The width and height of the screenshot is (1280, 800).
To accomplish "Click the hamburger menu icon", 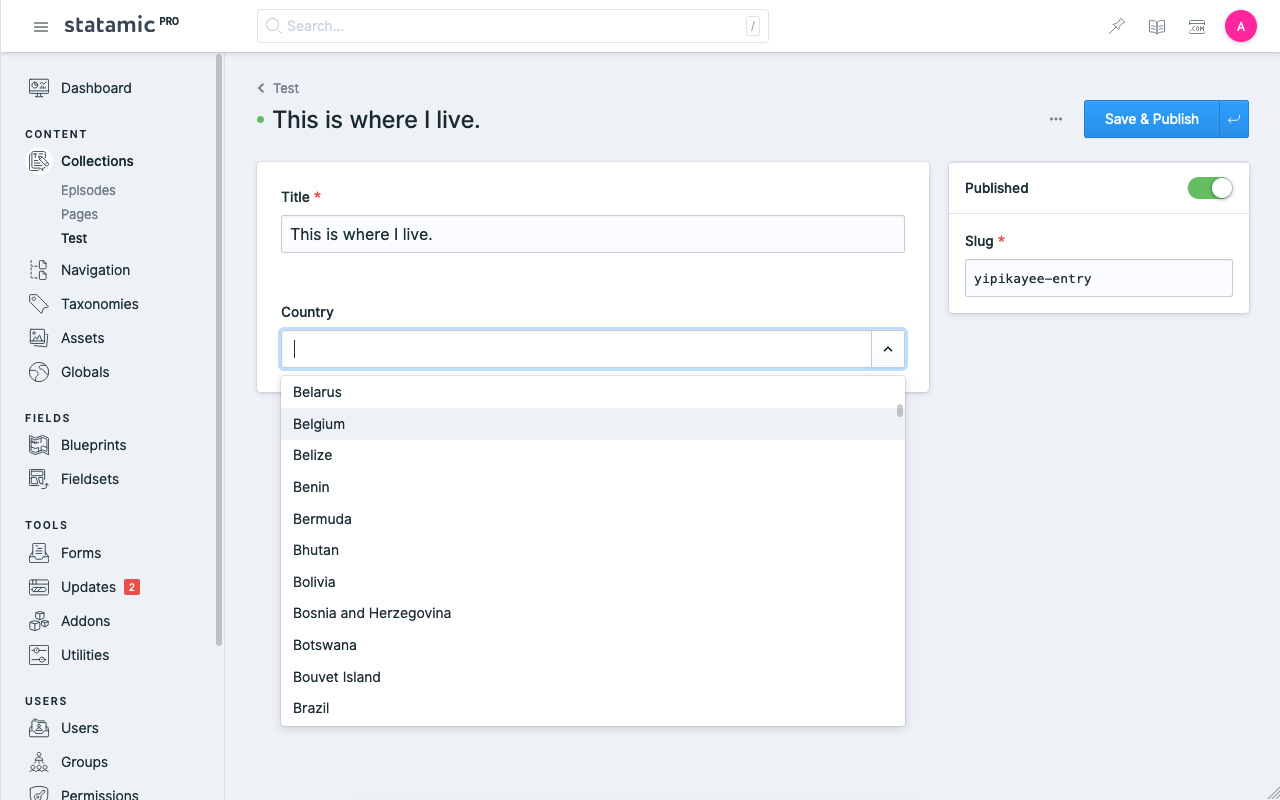I will tap(41, 27).
